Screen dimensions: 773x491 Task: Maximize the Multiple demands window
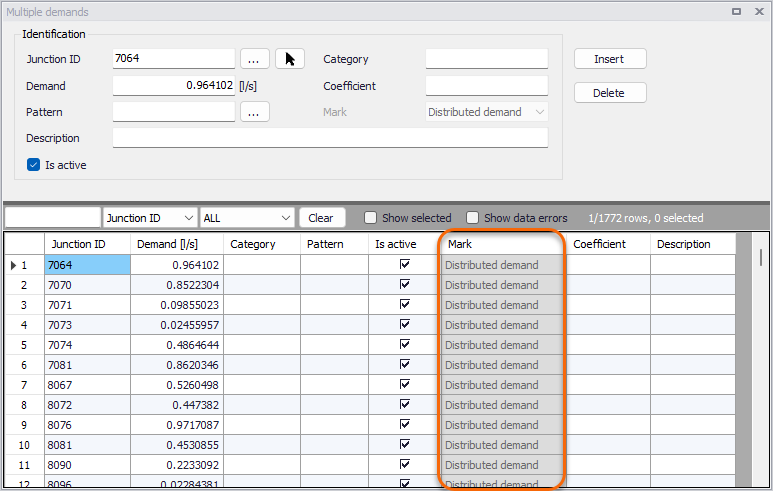coord(737,11)
